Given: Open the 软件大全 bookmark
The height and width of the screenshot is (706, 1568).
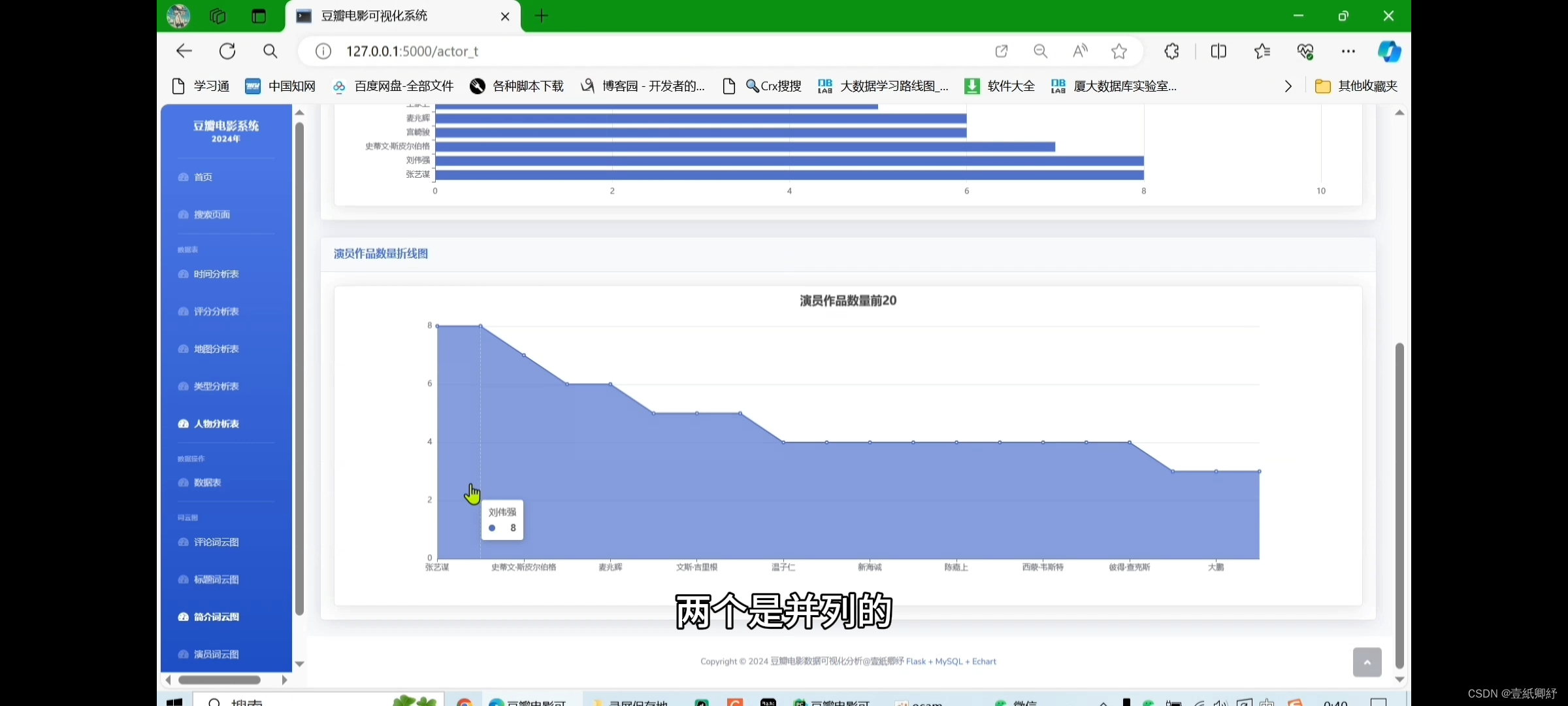Looking at the screenshot, I should (x=1000, y=86).
